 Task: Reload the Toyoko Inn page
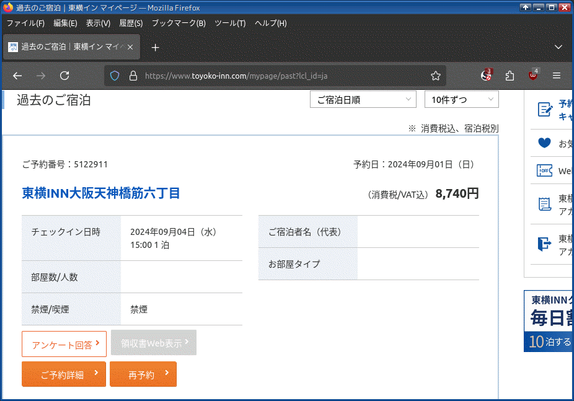pyautogui.click(x=64, y=76)
